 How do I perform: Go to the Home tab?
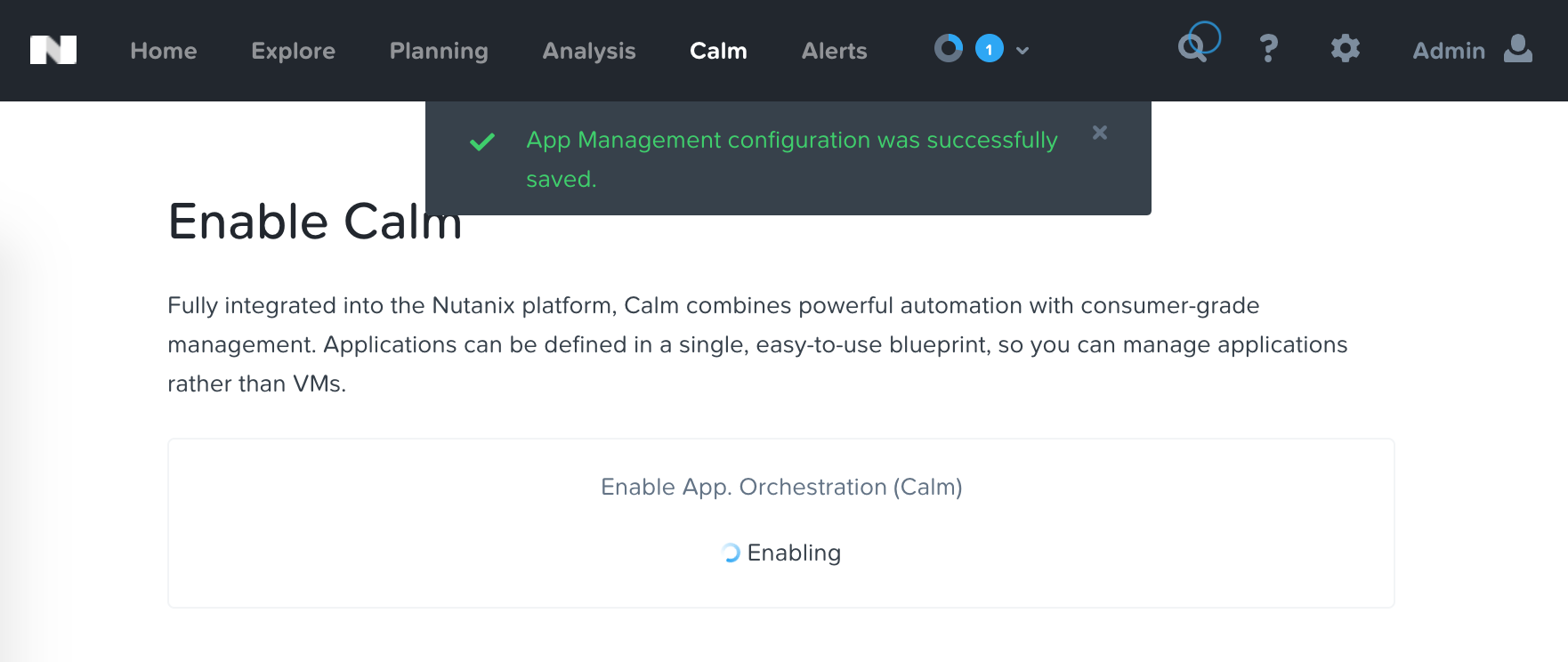click(164, 51)
